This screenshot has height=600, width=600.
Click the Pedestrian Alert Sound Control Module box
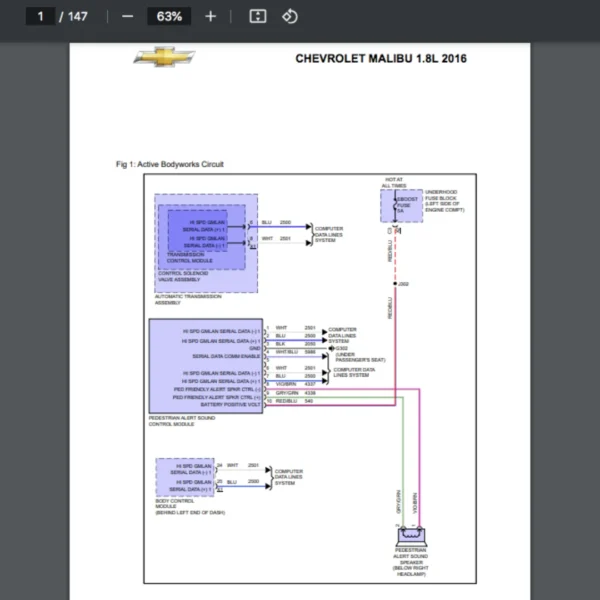[206, 366]
